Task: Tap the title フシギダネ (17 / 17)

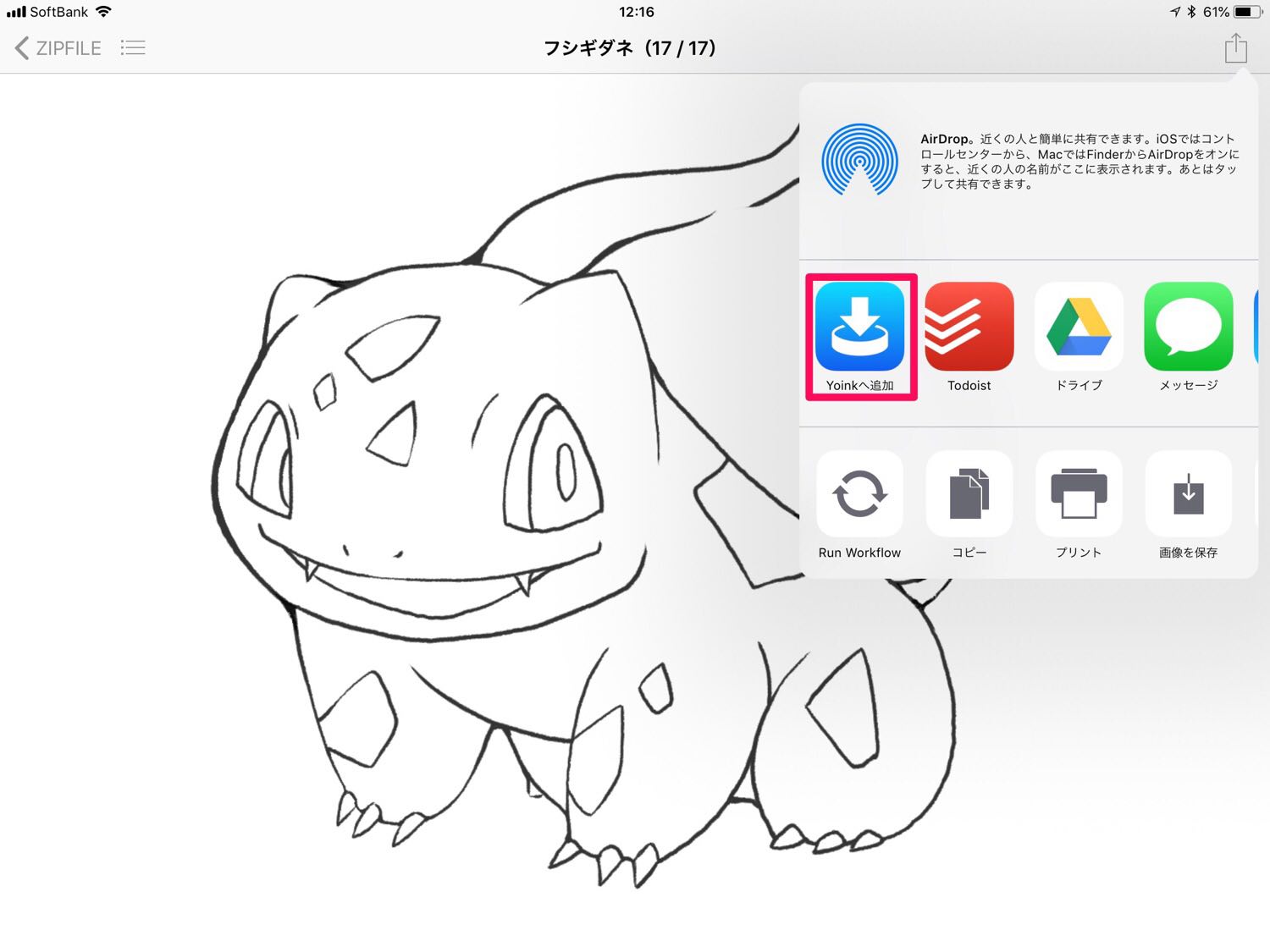Action: pyautogui.click(x=630, y=48)
